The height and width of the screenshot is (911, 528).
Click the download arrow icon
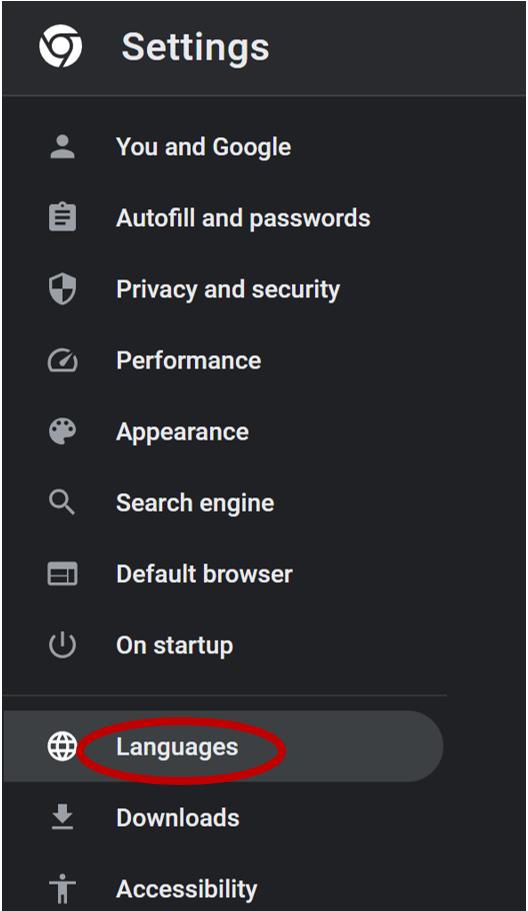[62, 817]
